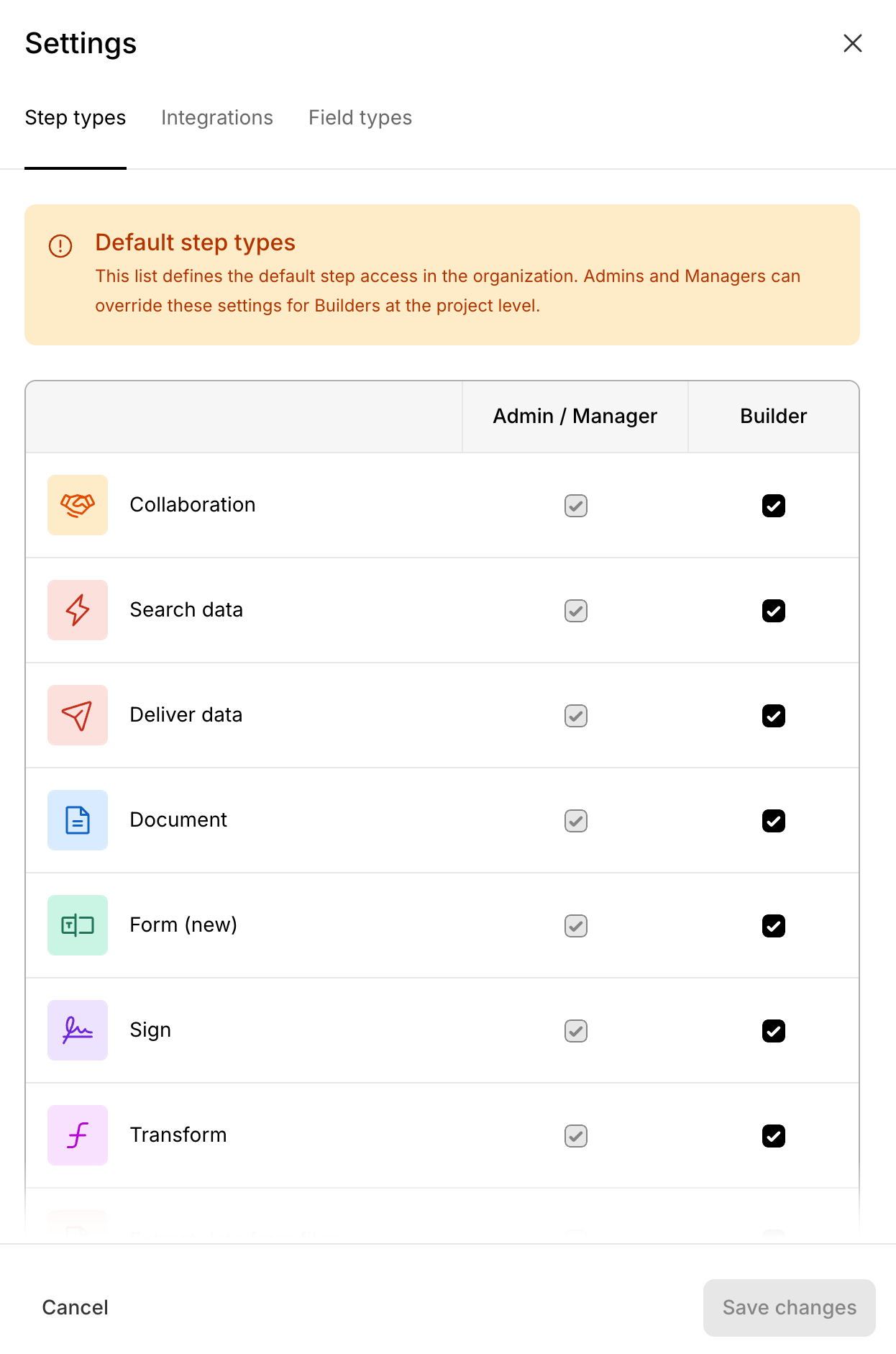This screenshot has height=1354, width=896.
Task: Click the Collaboration handshake icon
Action: pyautogui.click(x=78, y=505)
